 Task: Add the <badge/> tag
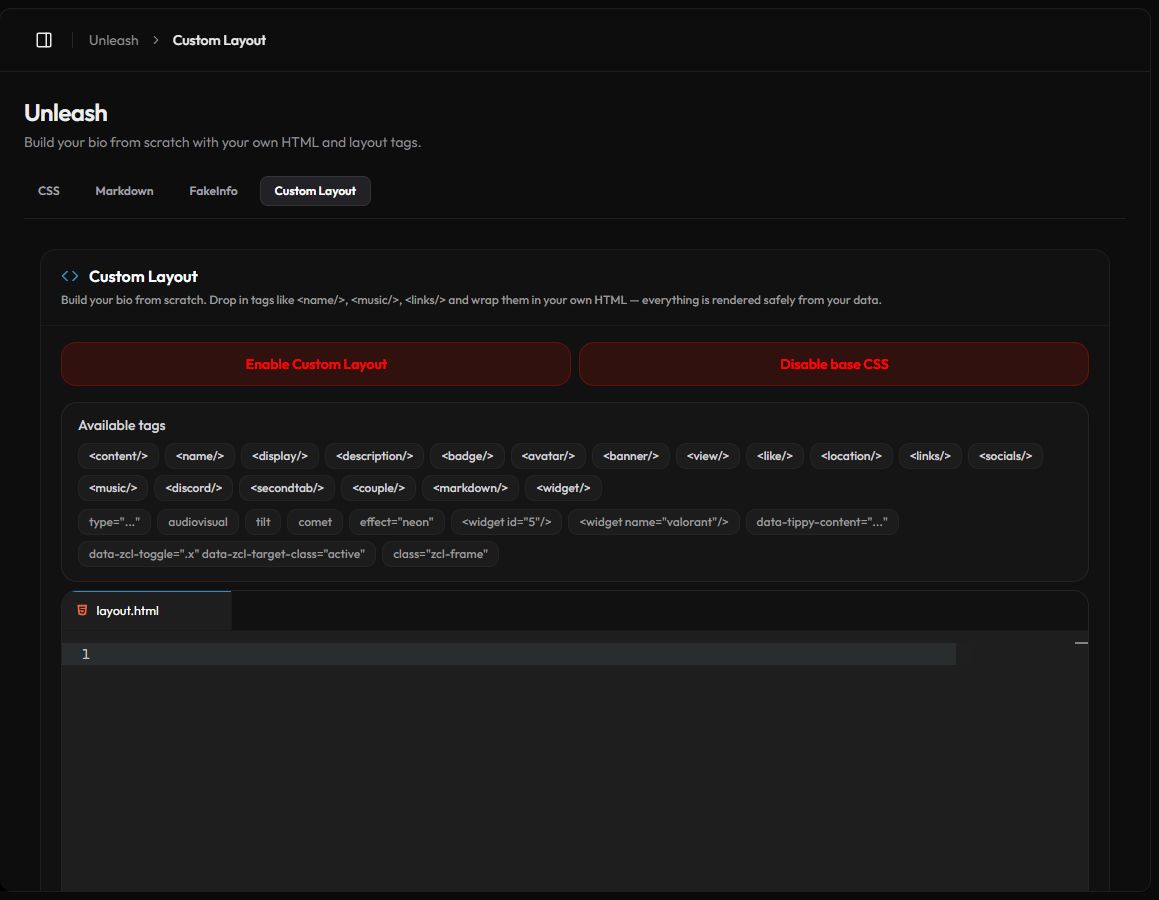point(467,456)
